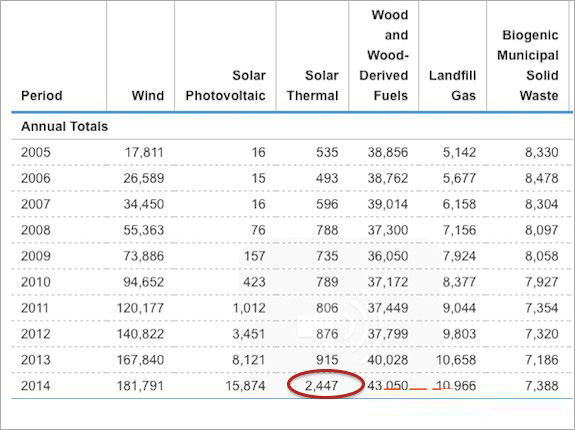Select the 2006 Landfill Gas value 5,677
The height and width of the screenshot is (430, 575).
(459, 178)
